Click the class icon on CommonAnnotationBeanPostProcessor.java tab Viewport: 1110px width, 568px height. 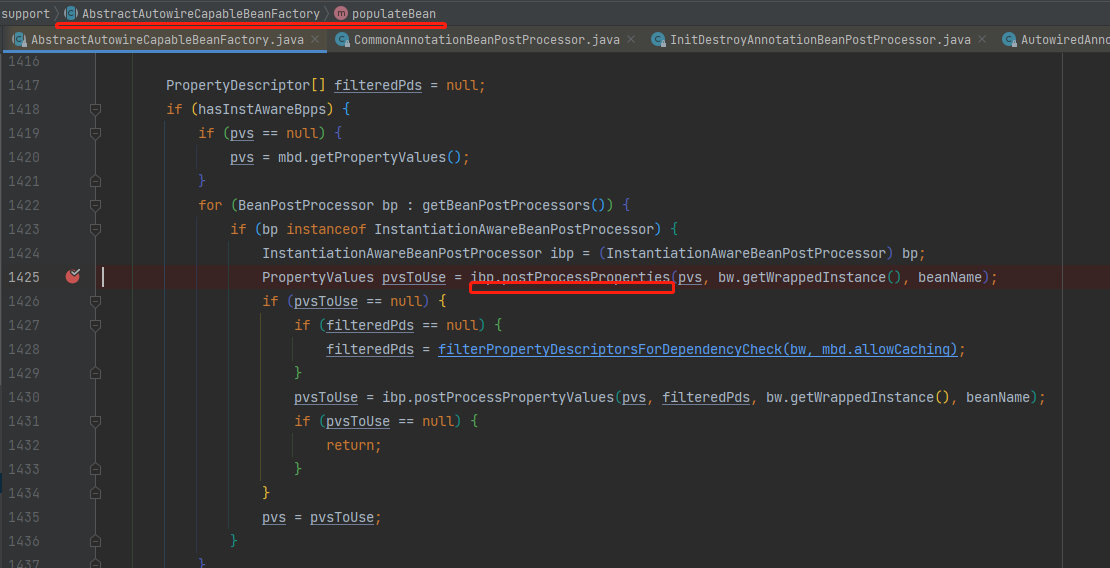click(342, 40)
